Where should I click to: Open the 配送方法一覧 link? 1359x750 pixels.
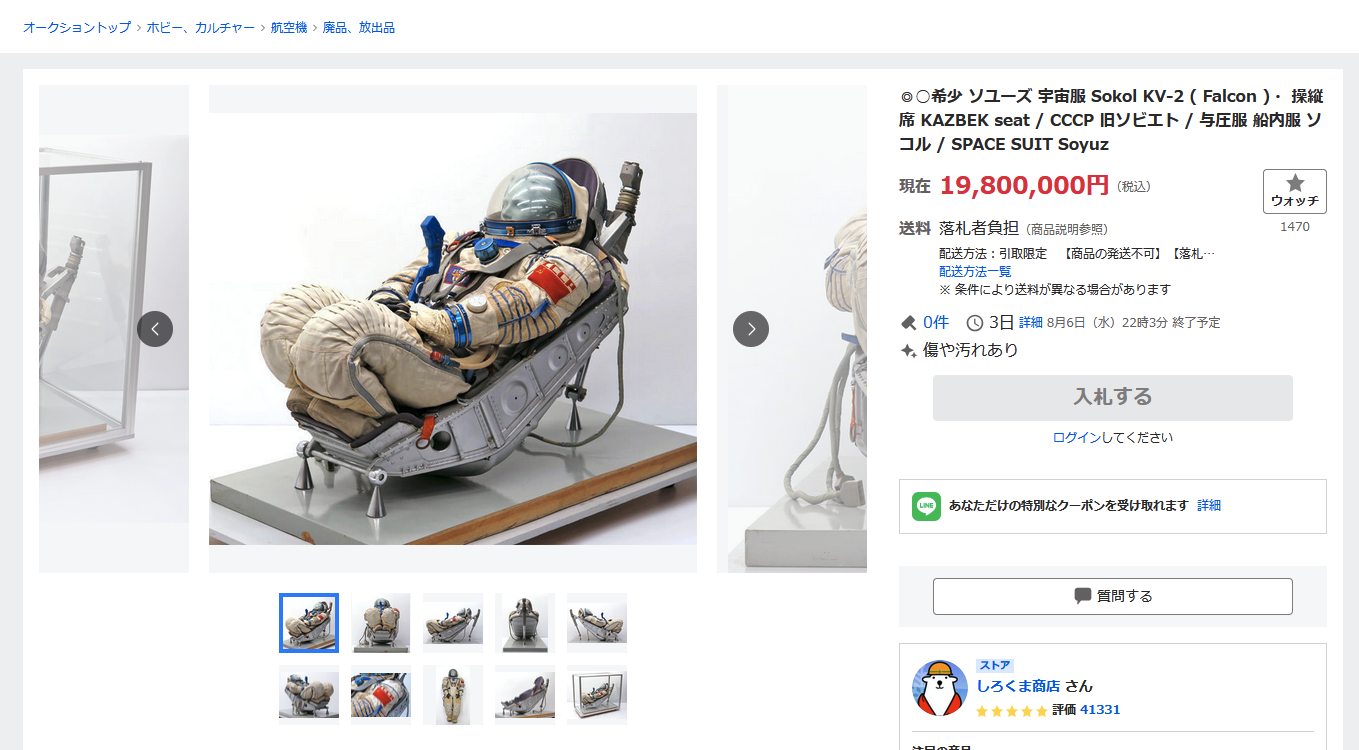[x=975, y=272]
